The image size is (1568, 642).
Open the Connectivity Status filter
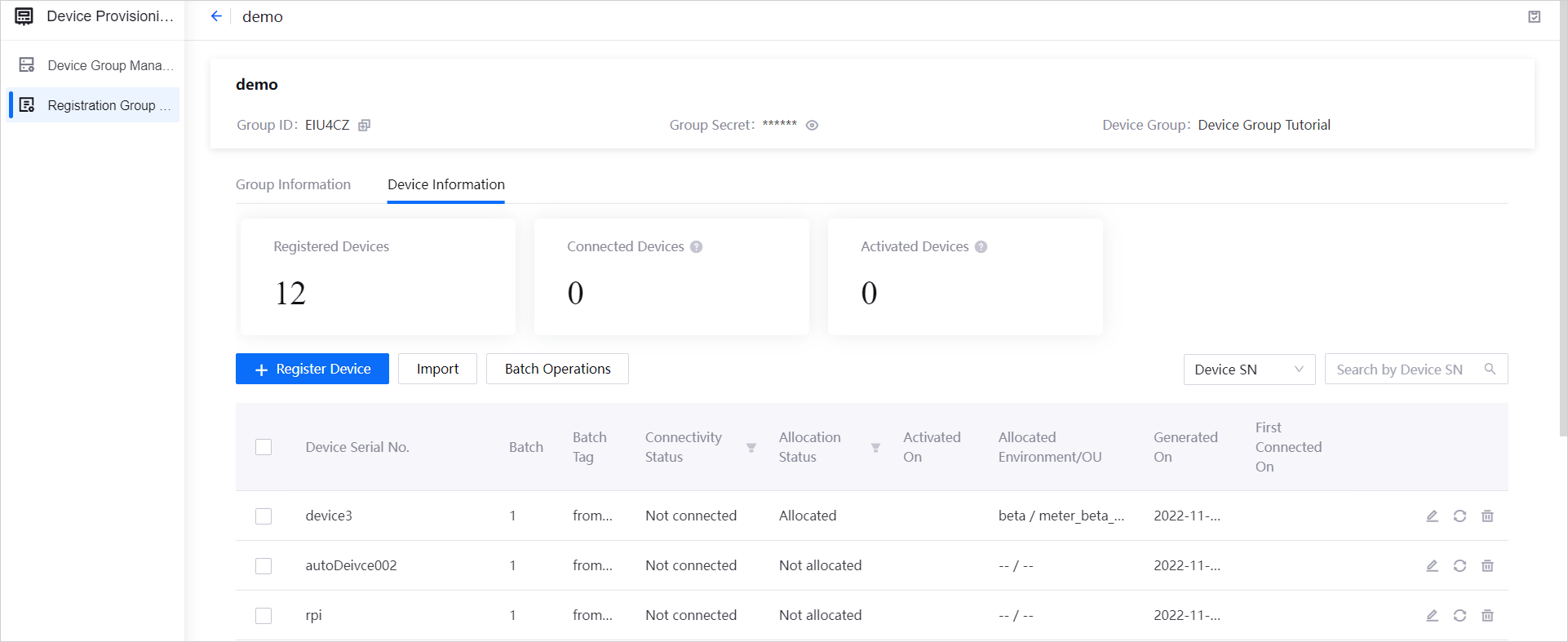click(751, 448)
